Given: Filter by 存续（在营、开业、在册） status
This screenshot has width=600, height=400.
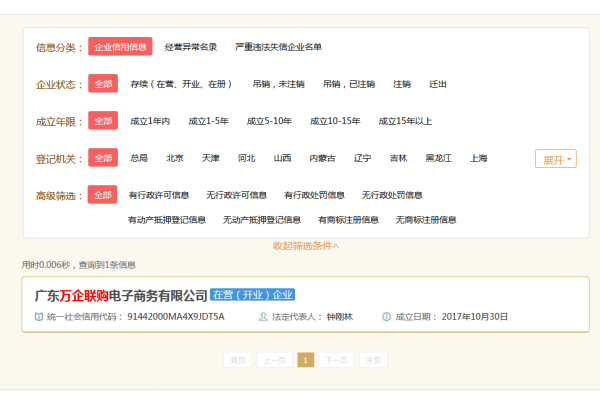Looking at the screenshot, I should pos(181,84).
